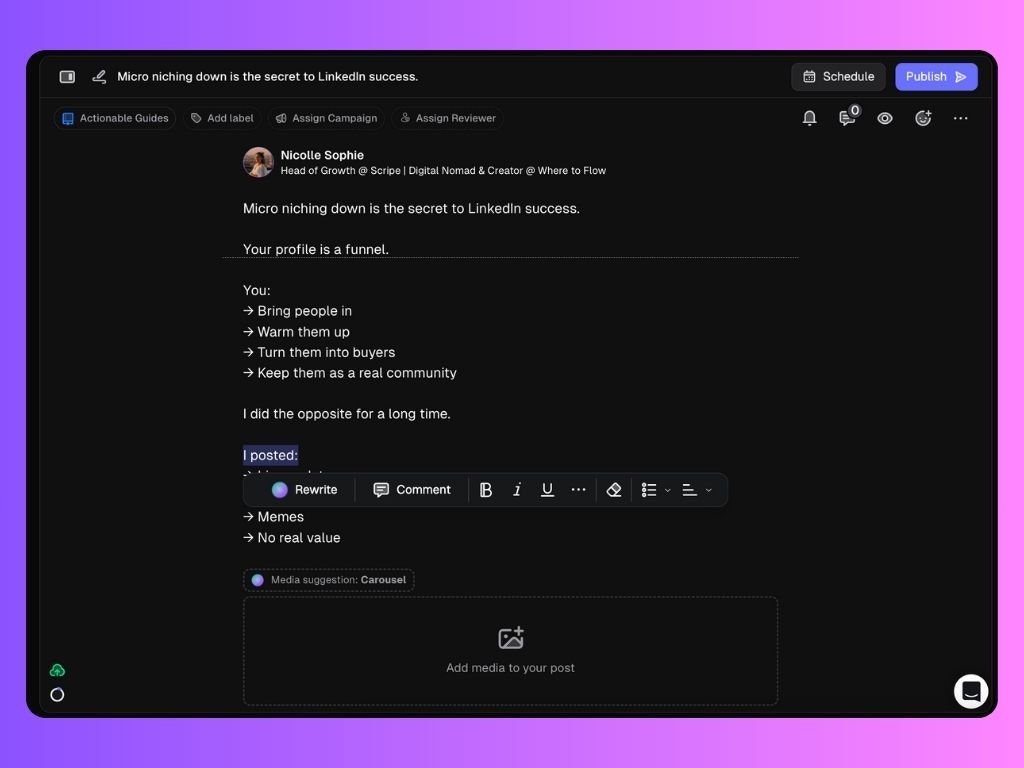Underline the selected text
This screenshot has height=768, width=1024.
pyautogui.click(x=547, y=490)
